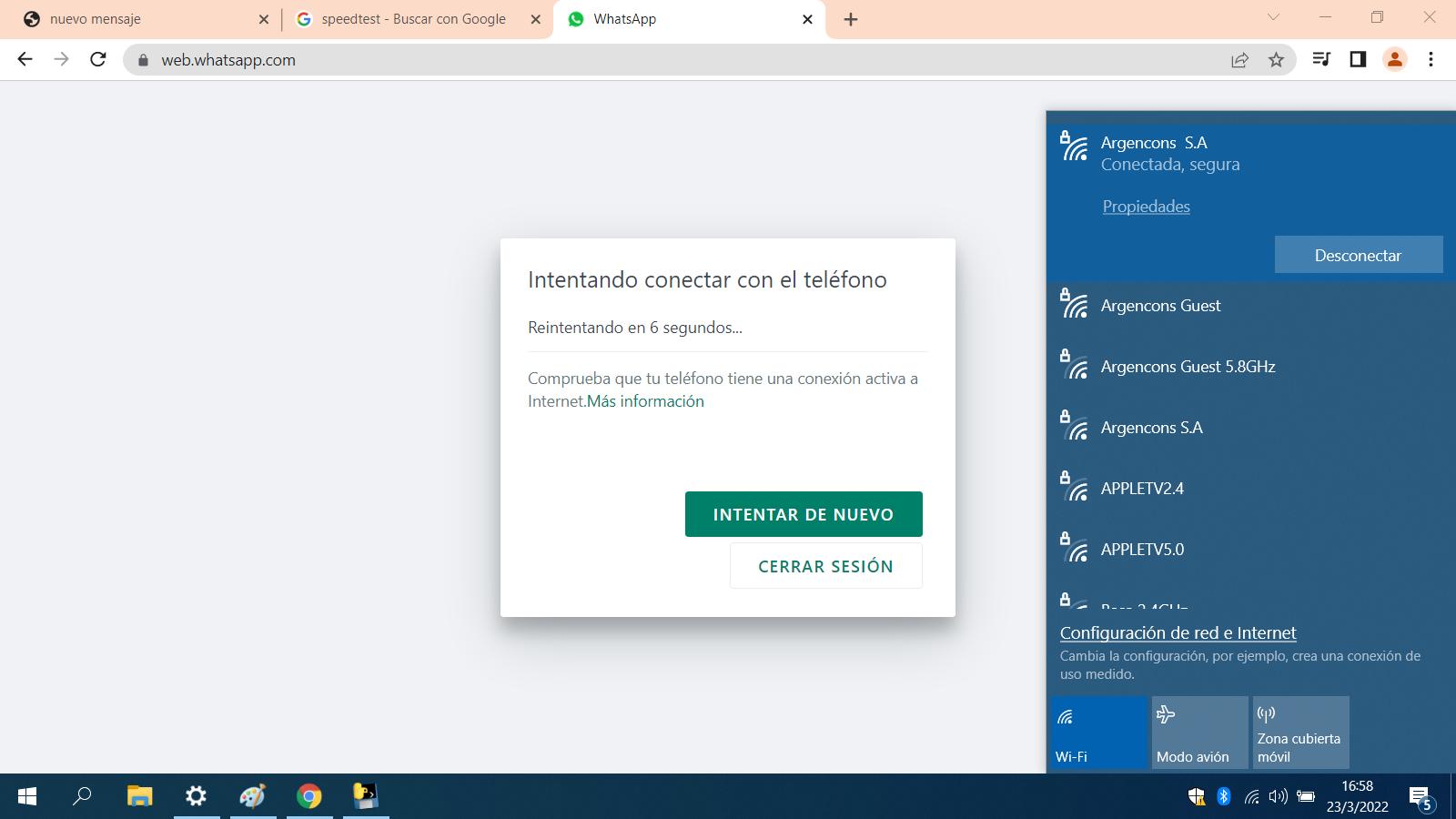The height and width of the screenshot is (819, 1456).
Task: Click the volume speaker tray icon
Action: [x=1278, y=797]
